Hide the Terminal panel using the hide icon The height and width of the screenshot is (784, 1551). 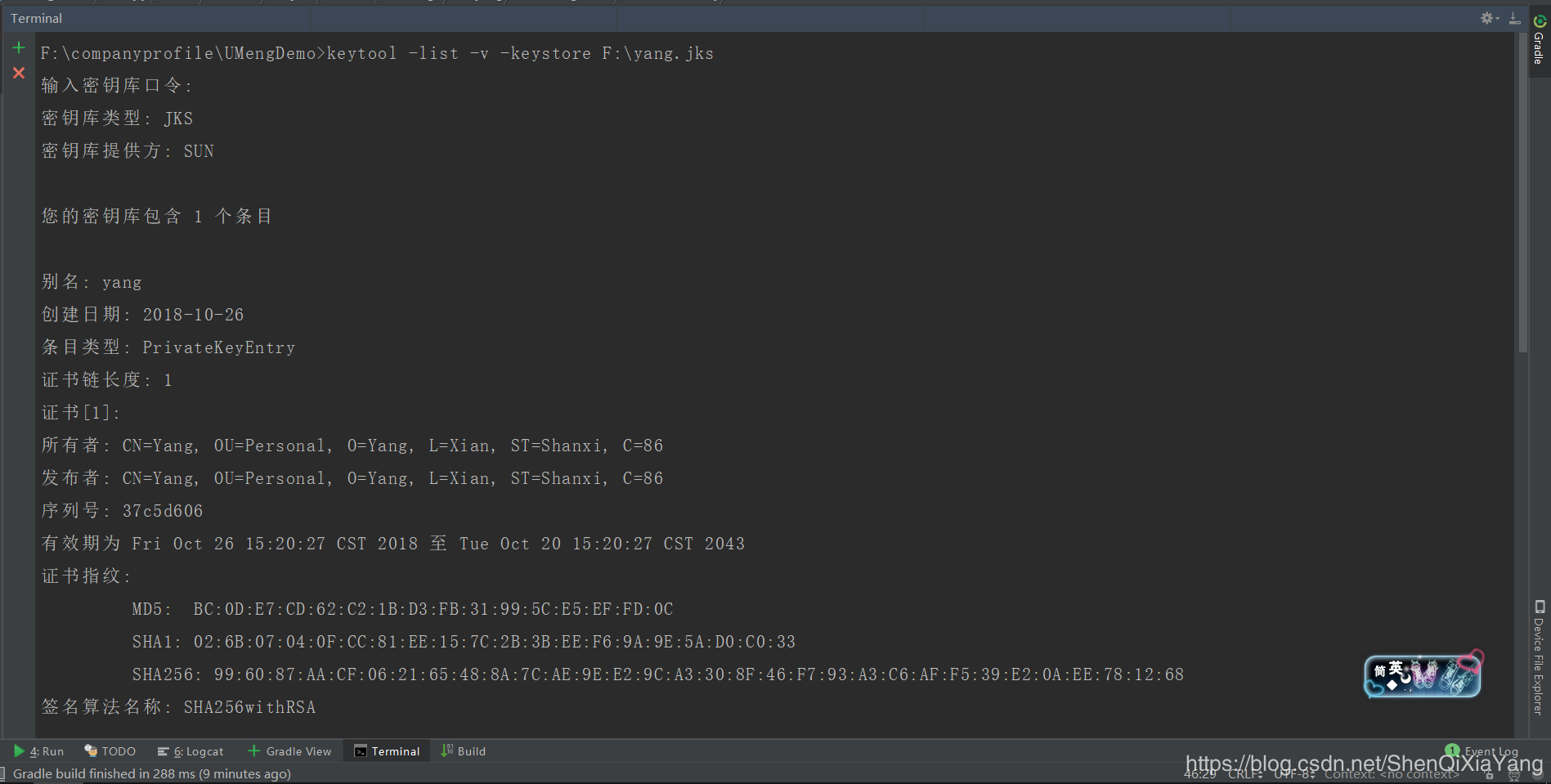point(1515,18)
